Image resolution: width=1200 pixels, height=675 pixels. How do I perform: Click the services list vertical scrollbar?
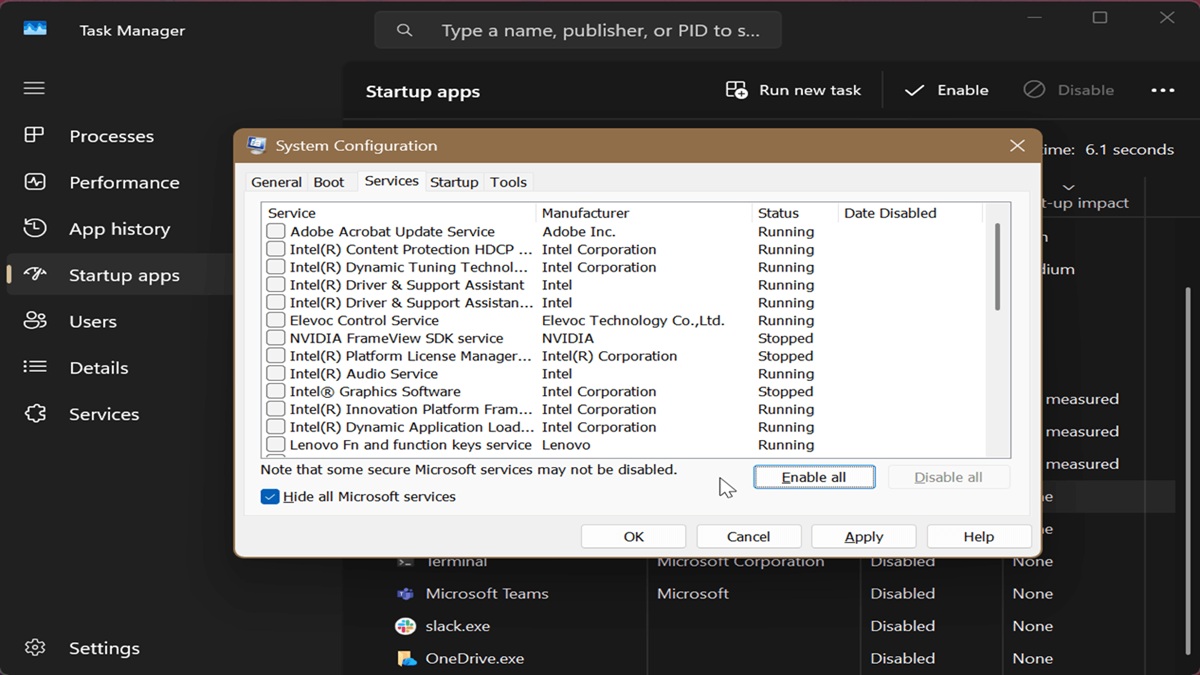[997, 267]
